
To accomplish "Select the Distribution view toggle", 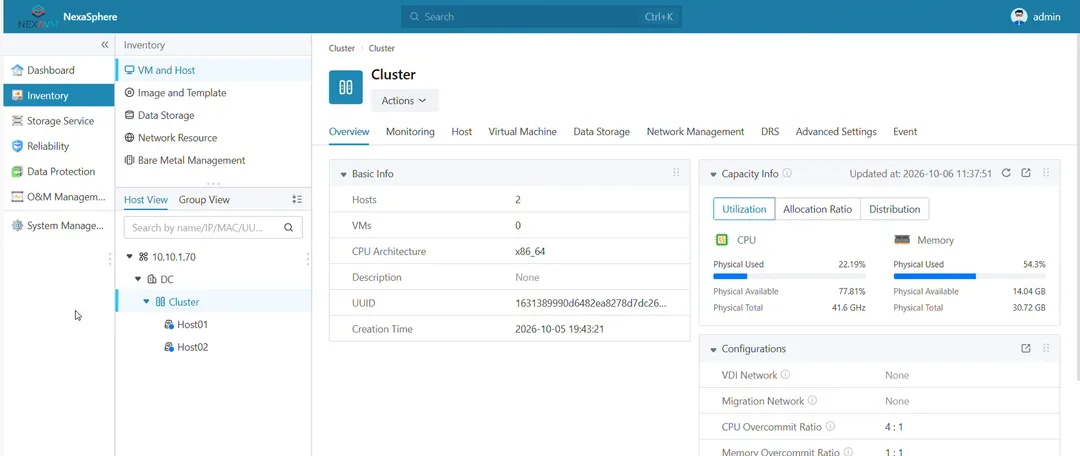I will tap(895, 209).
